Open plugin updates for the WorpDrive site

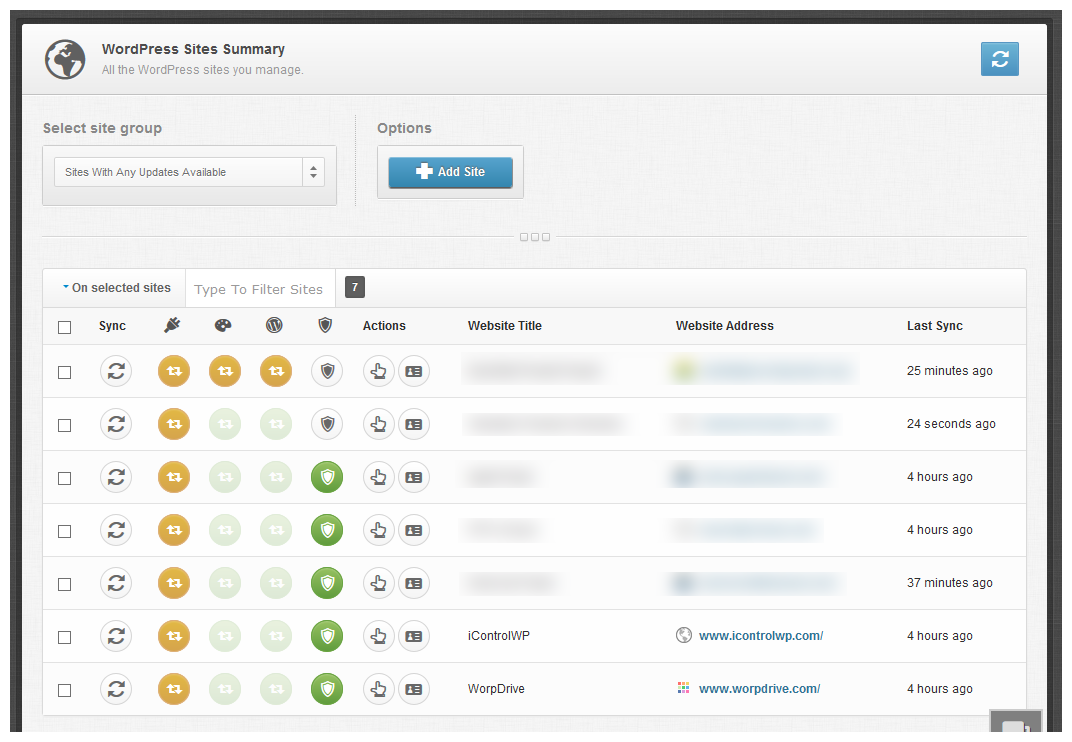point(173,689)
